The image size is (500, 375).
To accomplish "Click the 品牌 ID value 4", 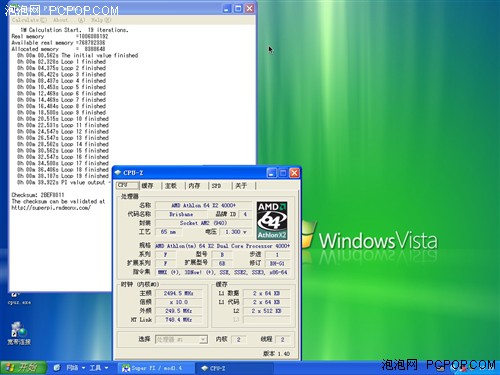I will pyautogui.click(x=245, y=214).
